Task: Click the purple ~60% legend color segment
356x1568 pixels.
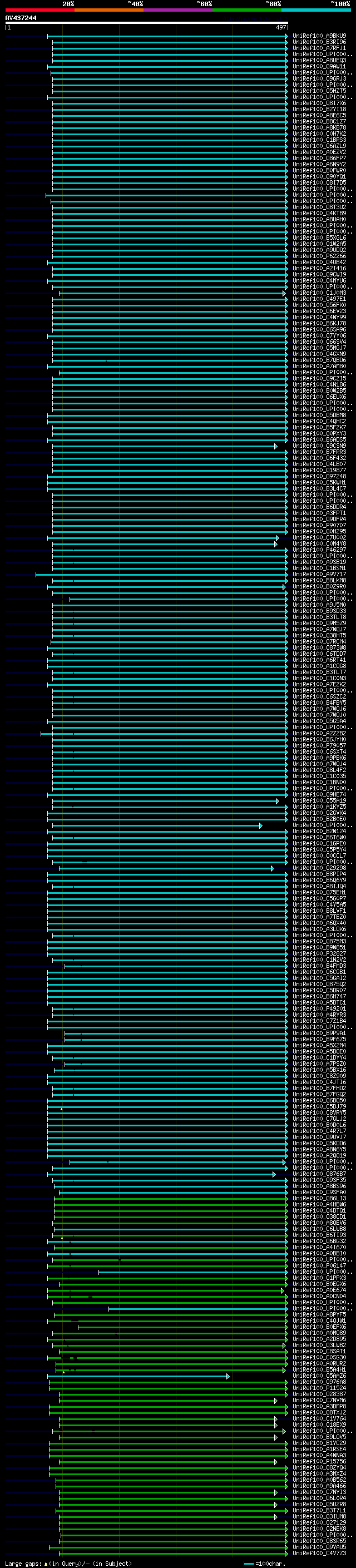Action: click(x=179, y=10)
